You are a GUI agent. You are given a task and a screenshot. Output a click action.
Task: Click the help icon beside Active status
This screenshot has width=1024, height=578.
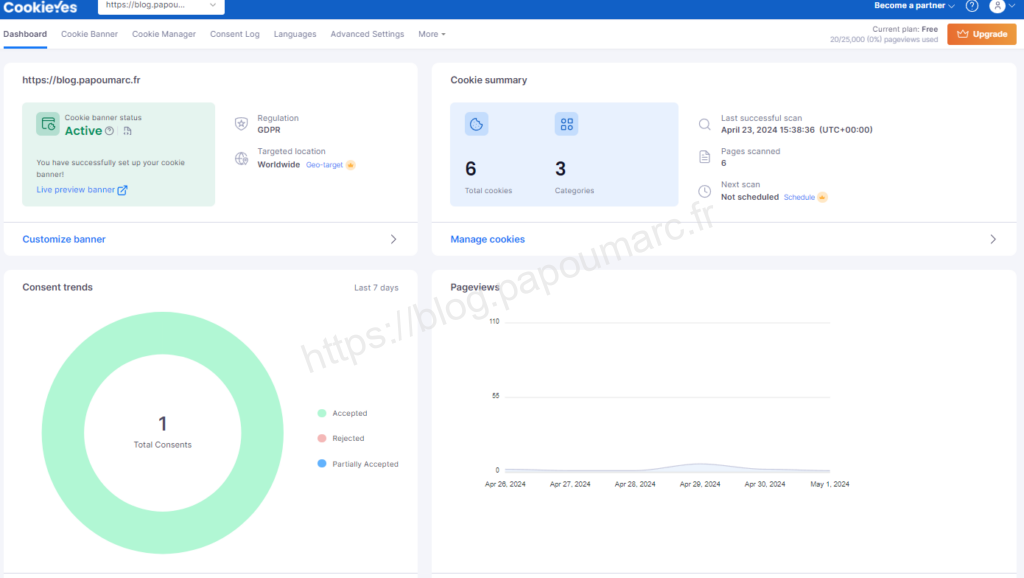[x=110, y=131]
